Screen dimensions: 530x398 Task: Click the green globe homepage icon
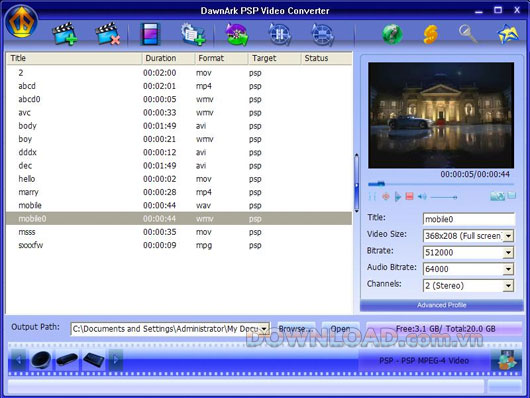(392, 34)
